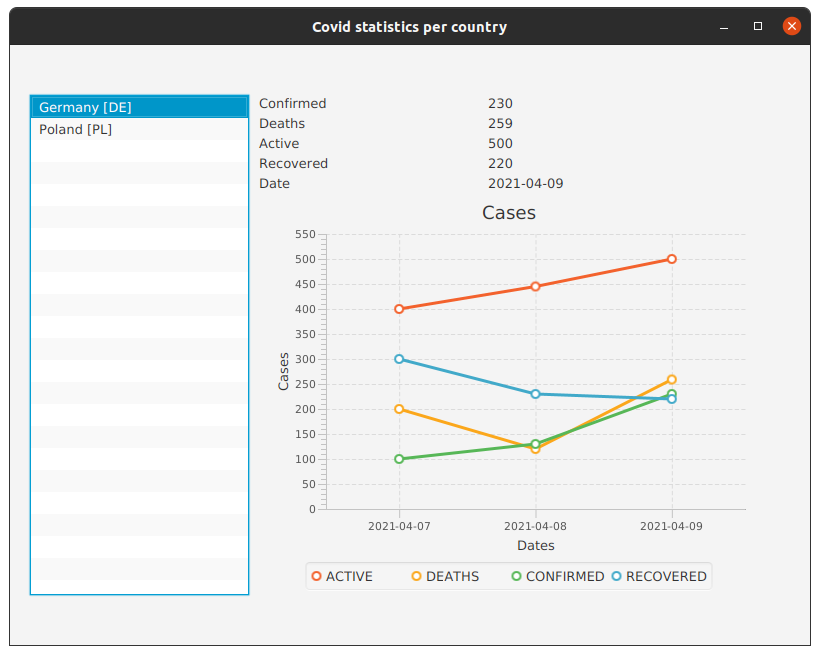Toggle the ACTIVE series in the legend
The width and height of the screenshot is (820, 655).
tap(316, 576)
